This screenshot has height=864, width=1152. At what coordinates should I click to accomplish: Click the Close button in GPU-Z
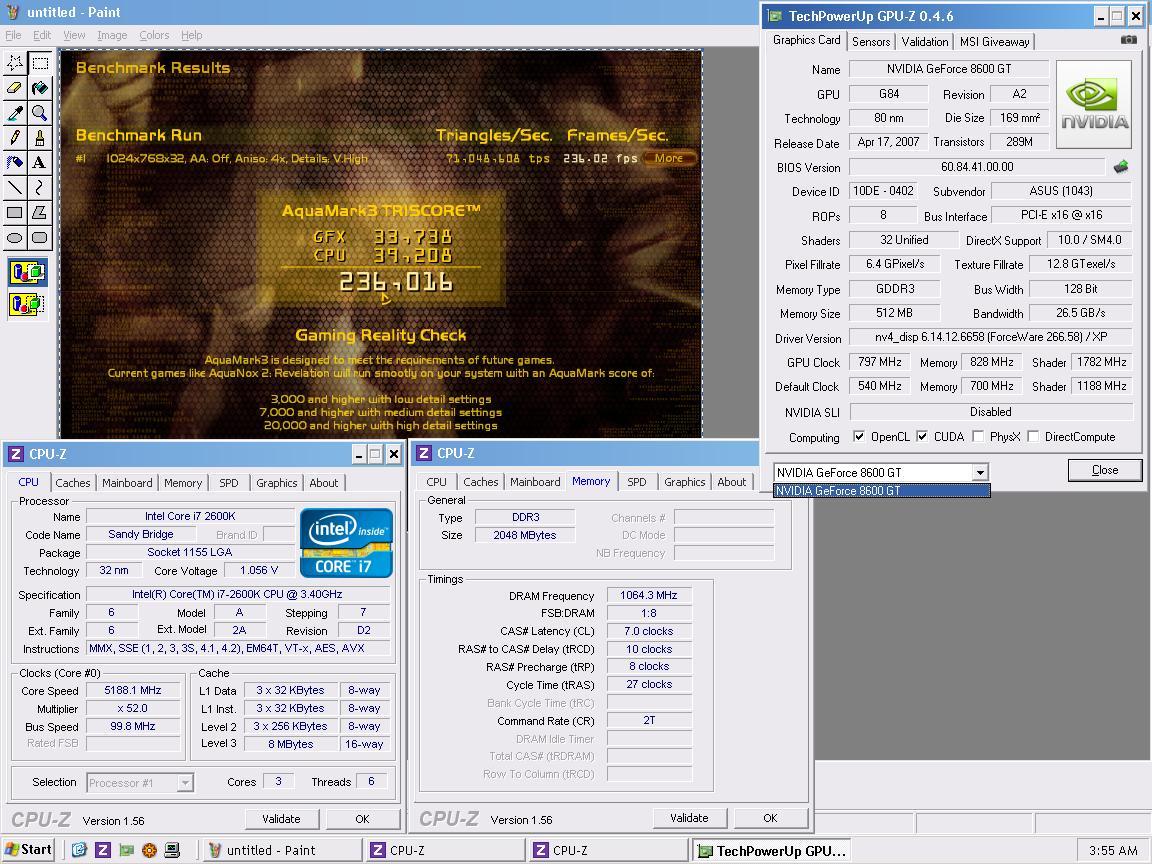(1104, 470)
